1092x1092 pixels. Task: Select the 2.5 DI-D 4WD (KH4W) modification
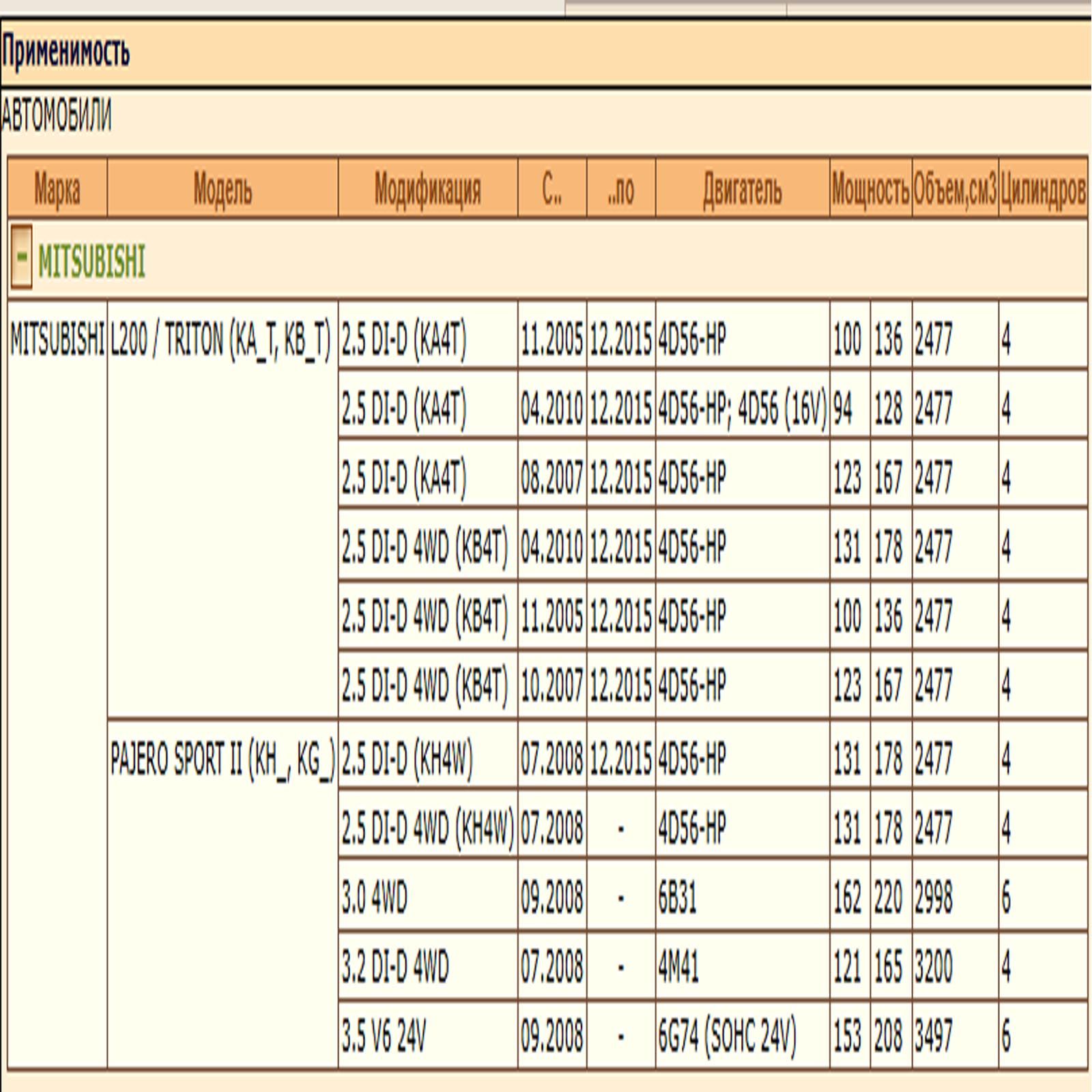[x=427, y=828]
